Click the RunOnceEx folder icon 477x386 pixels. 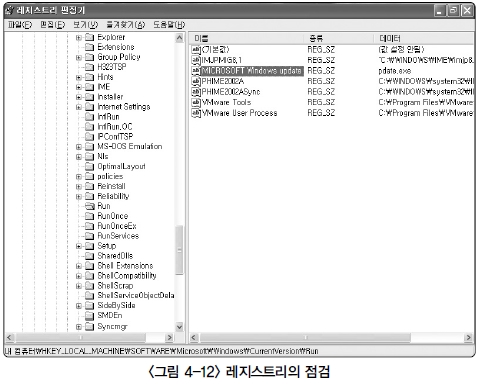(89, 226)
